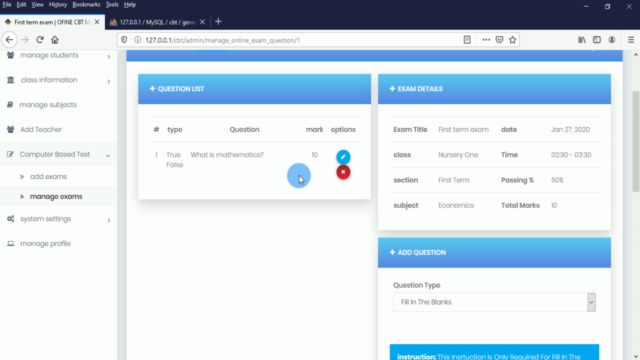Open the manage students link
This screenshot has height=360, width=640.
49,55
